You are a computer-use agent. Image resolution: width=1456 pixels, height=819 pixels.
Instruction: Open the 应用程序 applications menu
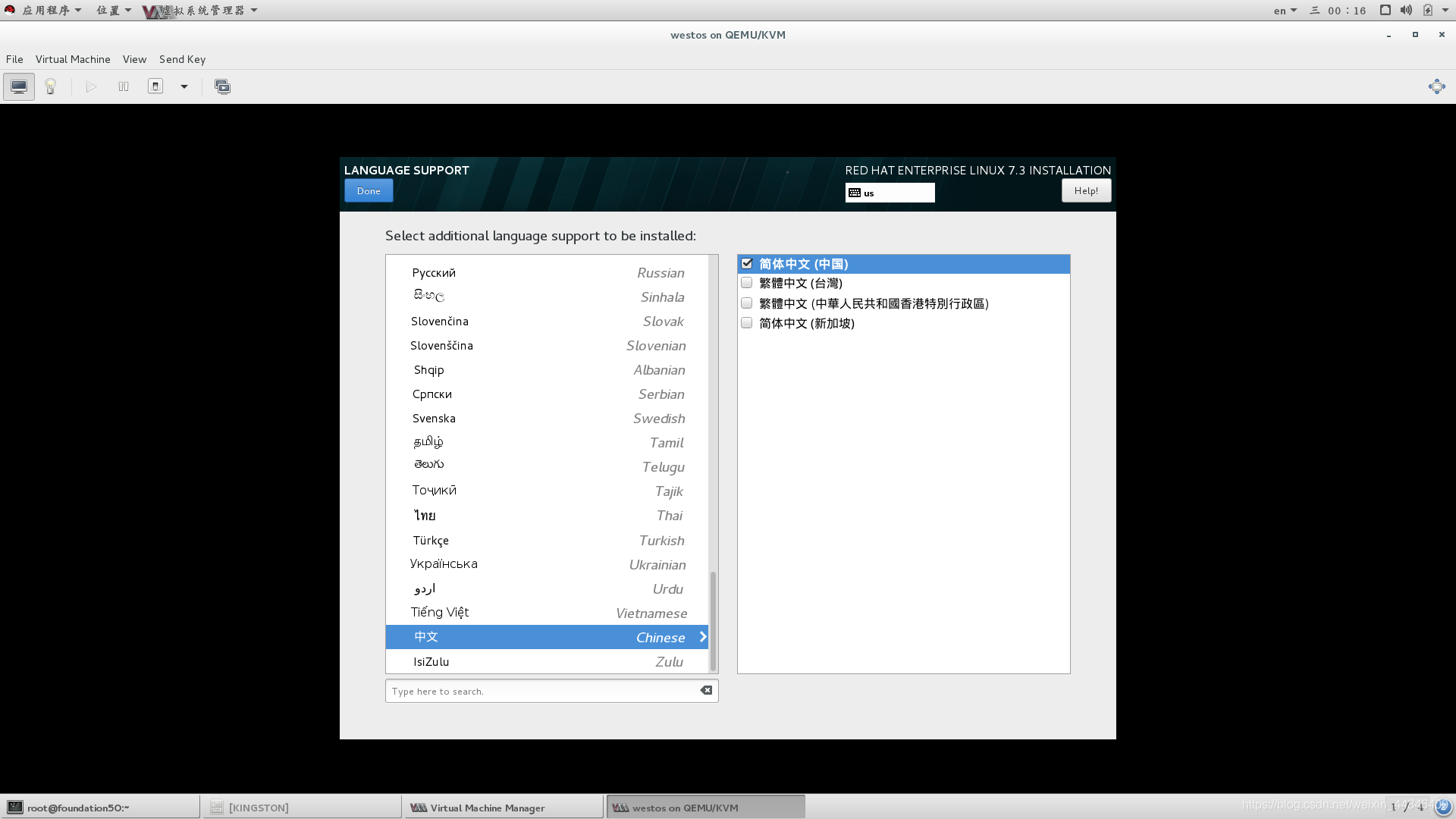coord(51,10)
